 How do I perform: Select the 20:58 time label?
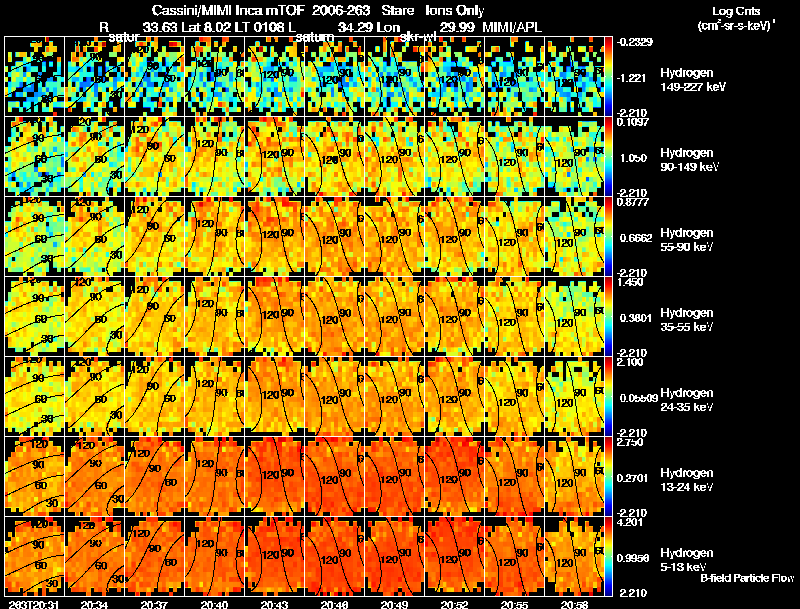pos(574,605)
